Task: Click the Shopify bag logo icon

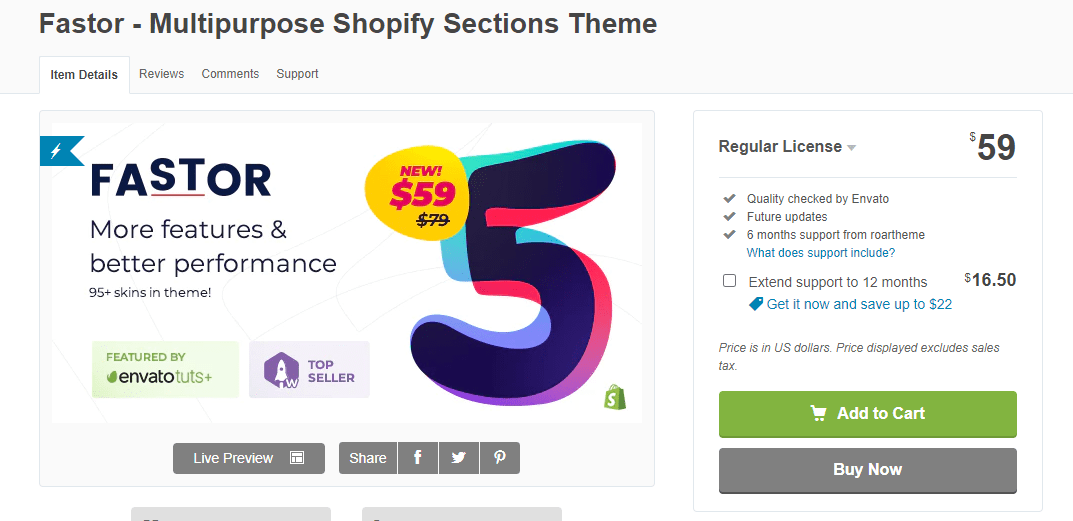Action: point(616,397)
